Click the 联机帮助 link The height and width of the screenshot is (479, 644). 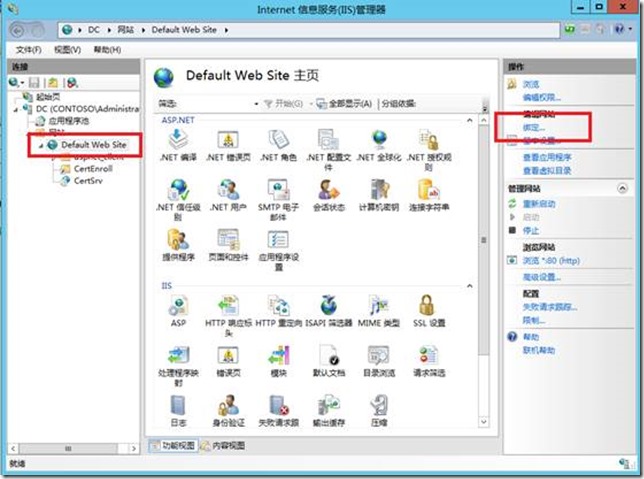click(538, 350)
